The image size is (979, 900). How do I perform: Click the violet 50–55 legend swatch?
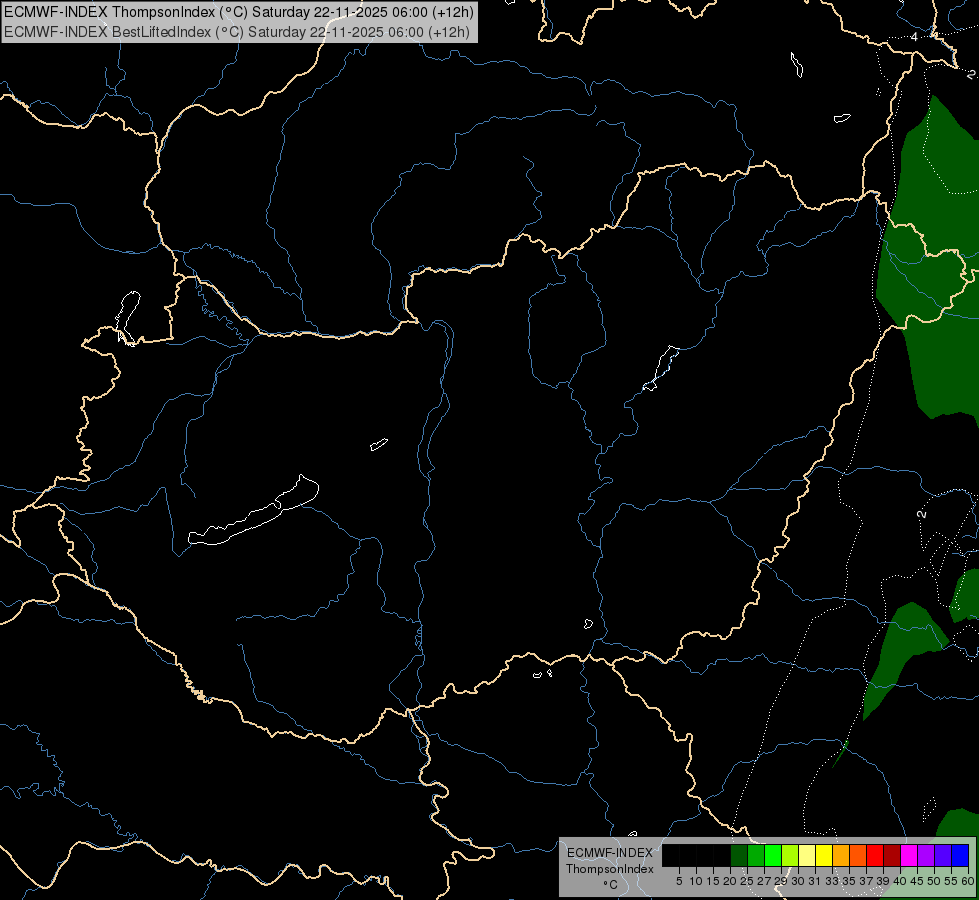(943, 855)
